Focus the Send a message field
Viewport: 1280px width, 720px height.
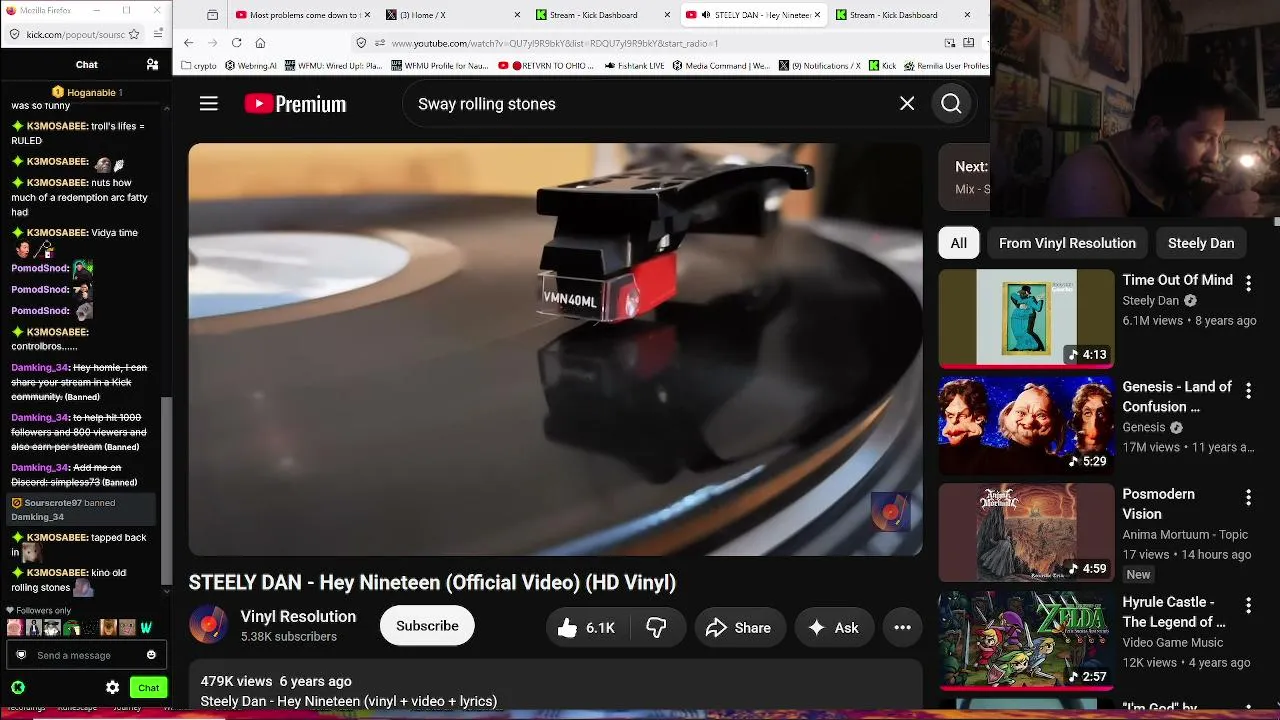tap(85, 655)
